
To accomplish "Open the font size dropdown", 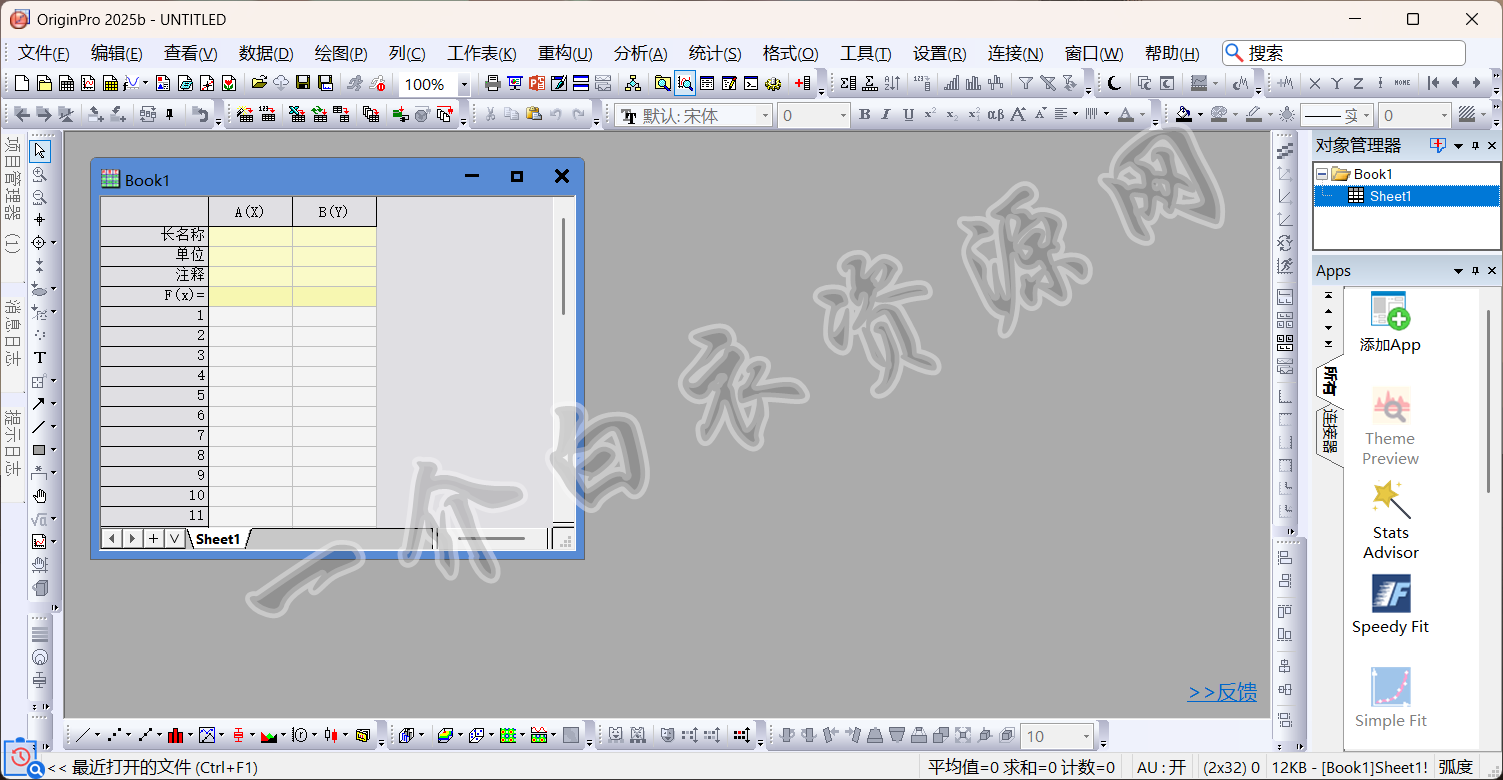I will 843,116.
